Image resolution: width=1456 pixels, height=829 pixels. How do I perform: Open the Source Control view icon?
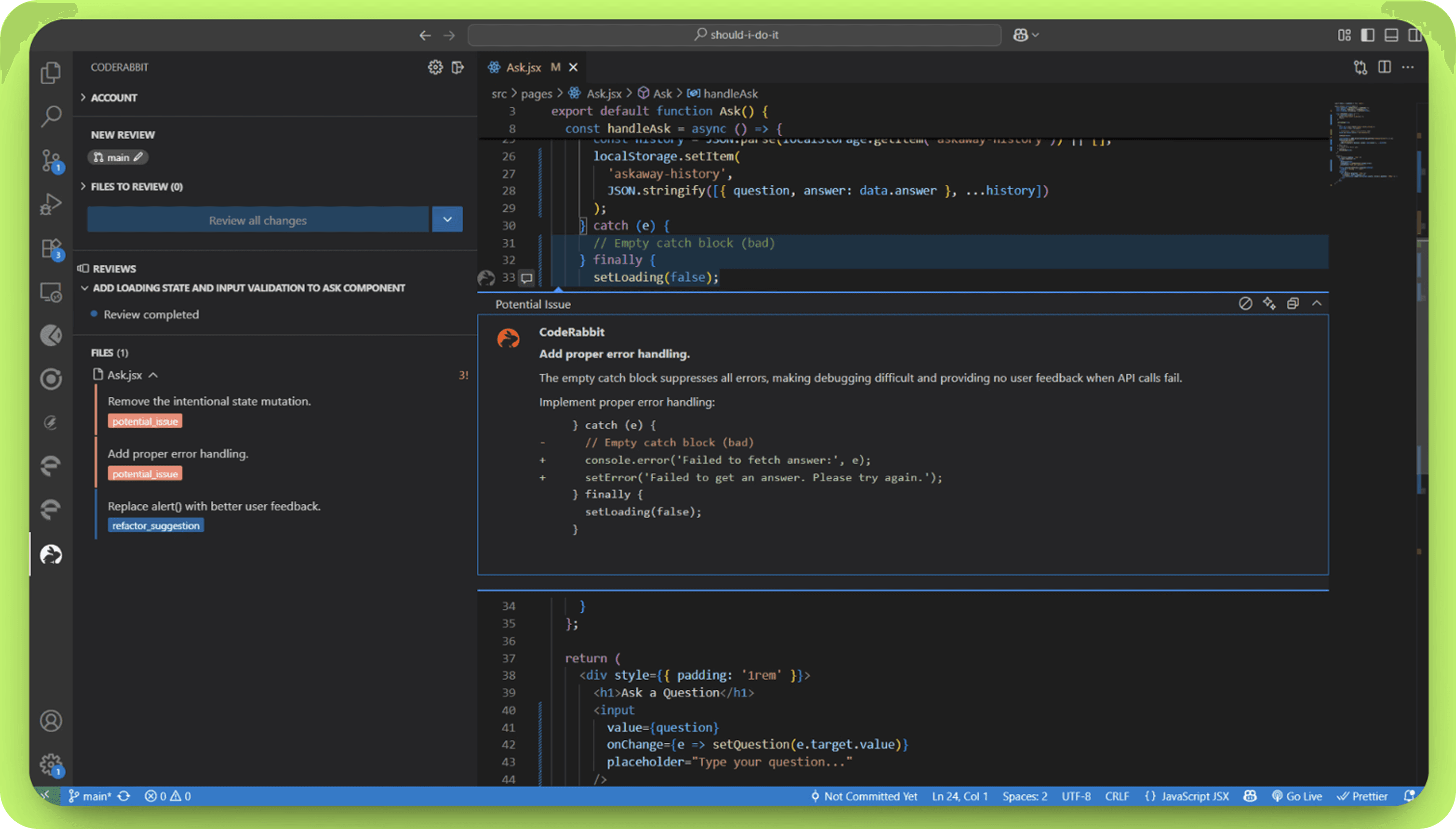click(51, 160)
